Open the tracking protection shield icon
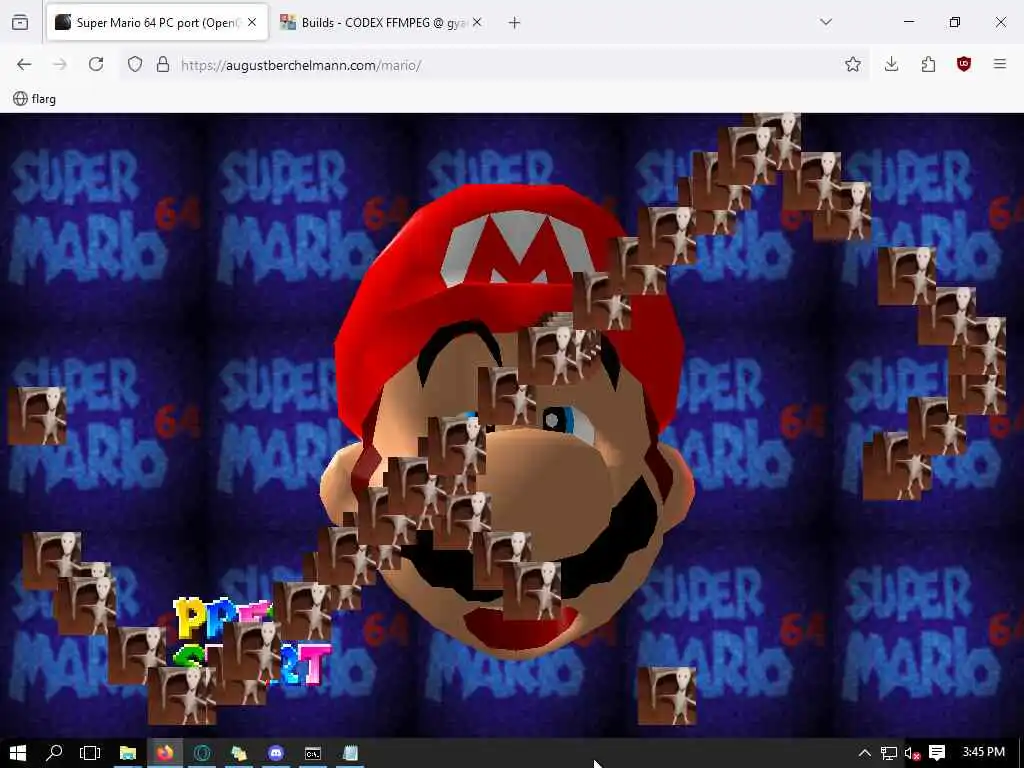The height and width of the screenshot is (768, 1024). point(135,64)
